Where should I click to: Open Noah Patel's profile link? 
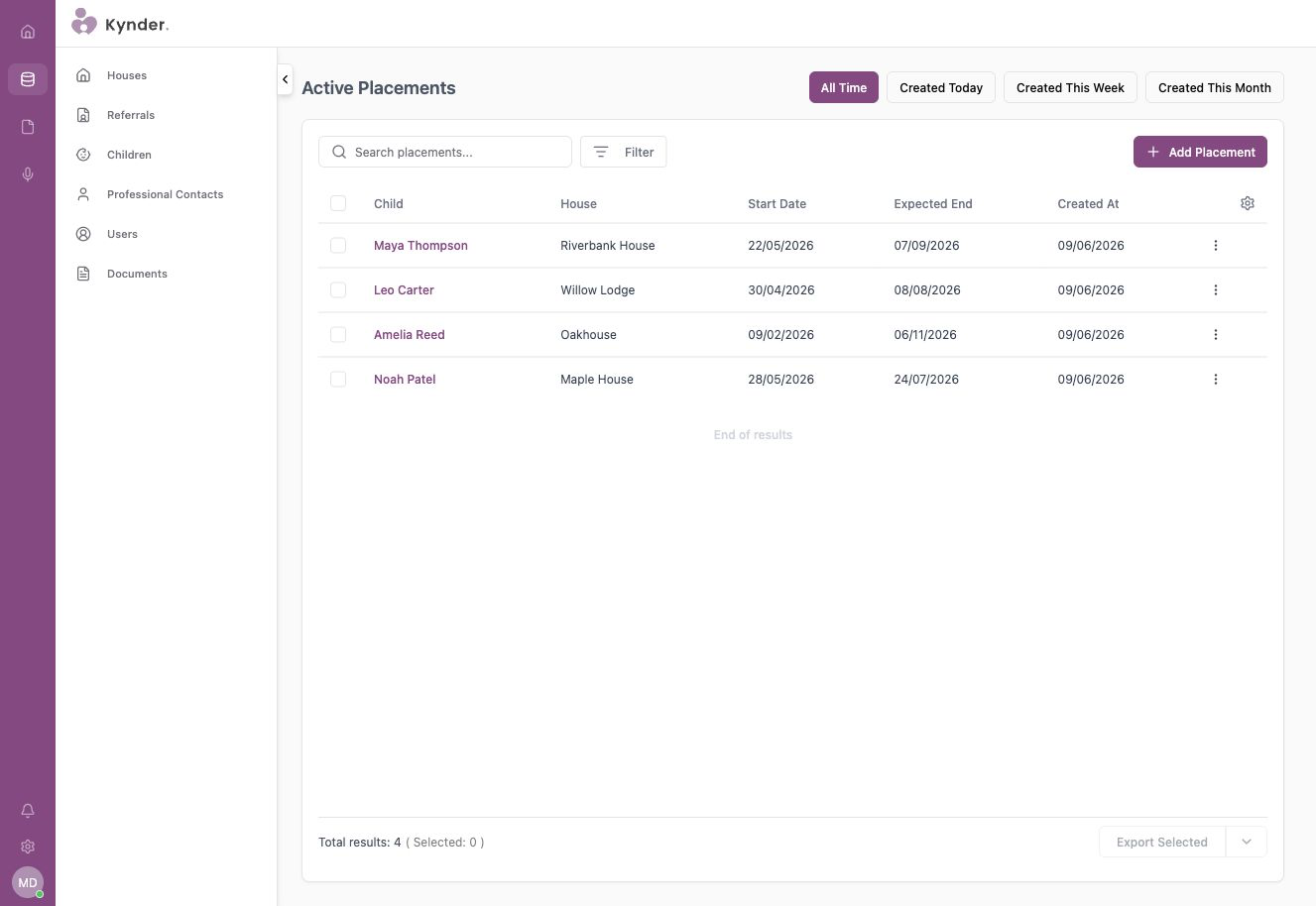(405, 379)
